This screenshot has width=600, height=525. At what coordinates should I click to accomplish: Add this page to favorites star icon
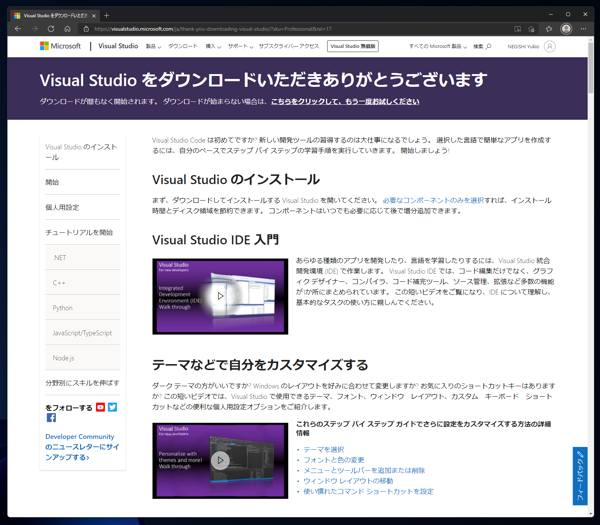point(532,29)
